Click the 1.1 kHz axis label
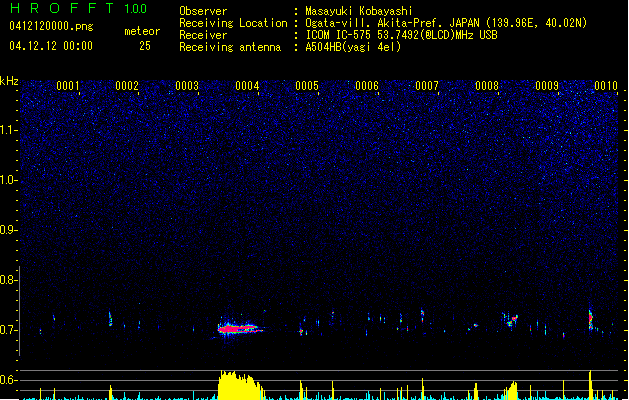 pos(8,130)
